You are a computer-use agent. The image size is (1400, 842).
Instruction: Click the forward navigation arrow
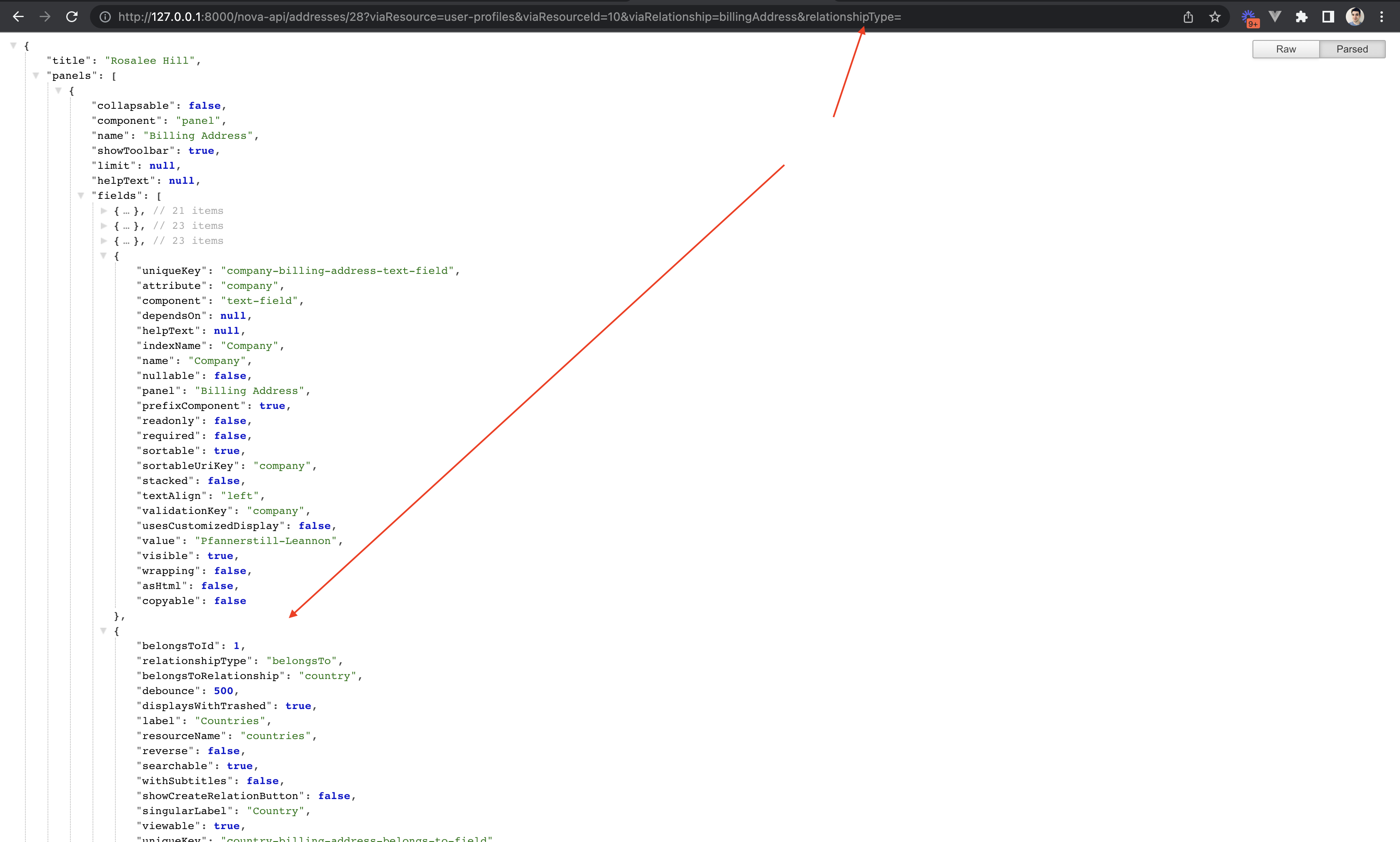[x=45, y=16]
